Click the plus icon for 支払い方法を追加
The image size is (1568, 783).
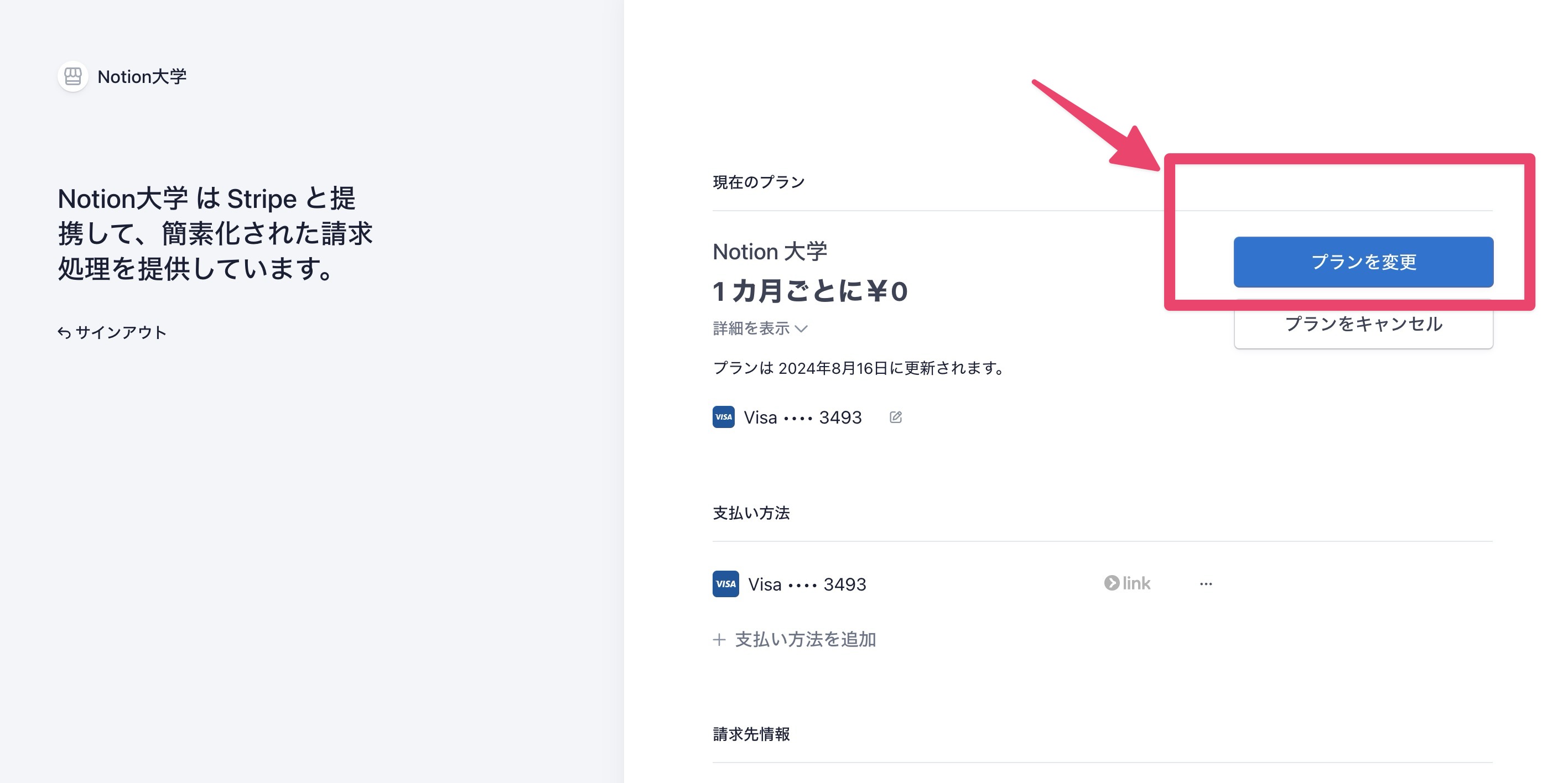[x=719, y=639]
